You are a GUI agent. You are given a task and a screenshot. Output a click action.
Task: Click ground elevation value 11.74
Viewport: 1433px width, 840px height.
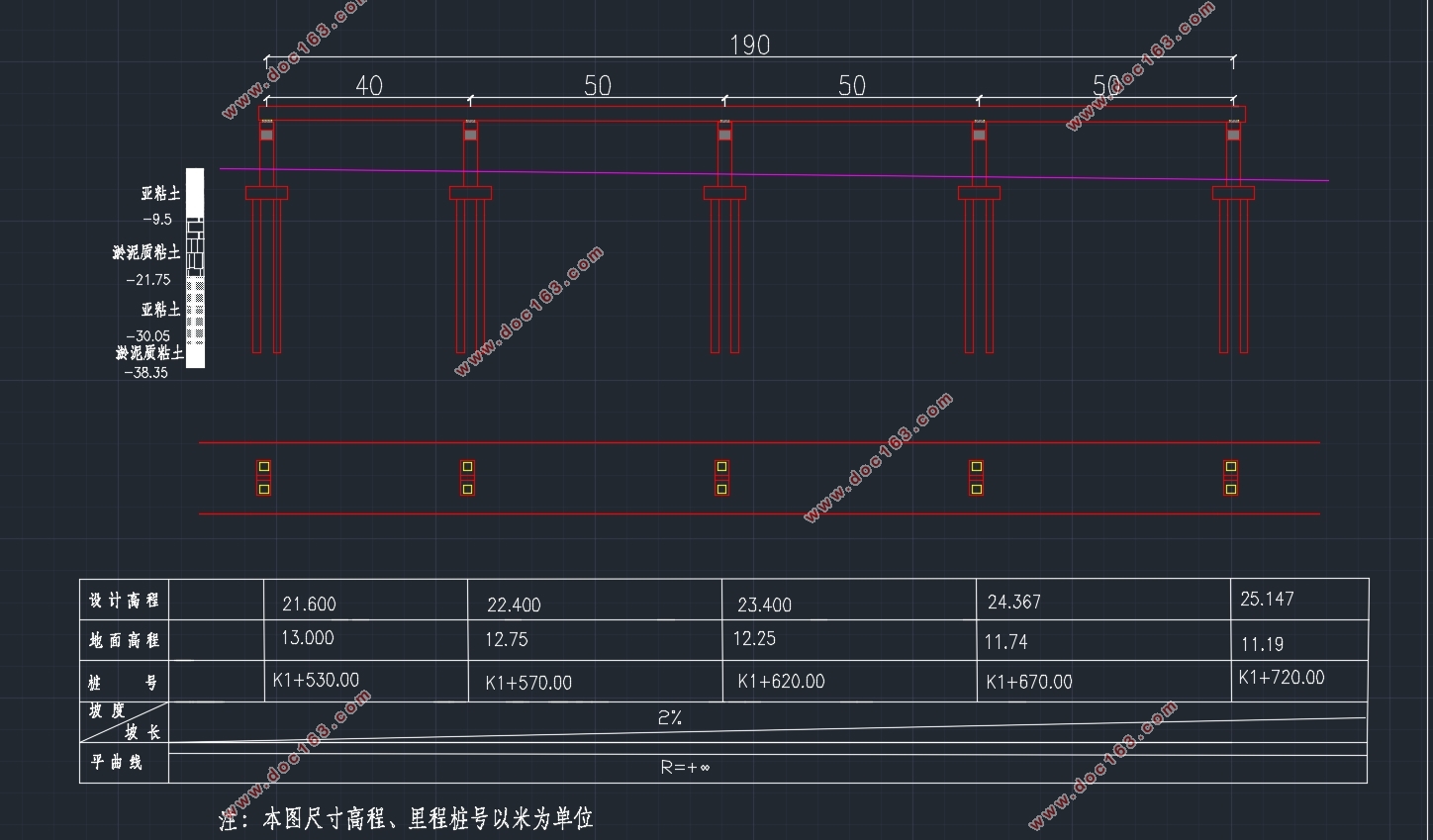click(1005, 642)
